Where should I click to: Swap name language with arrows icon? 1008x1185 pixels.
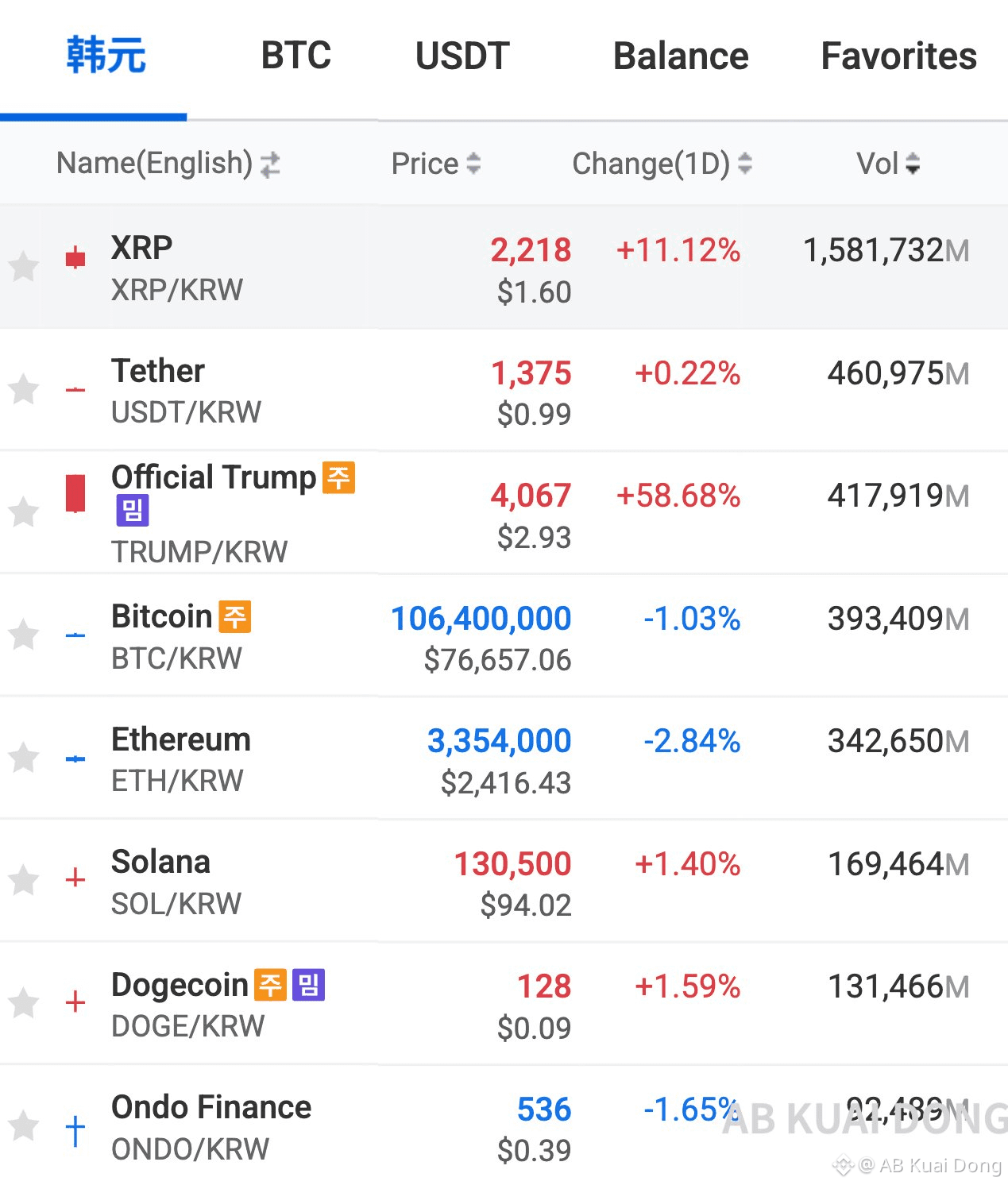click(270, 164)
